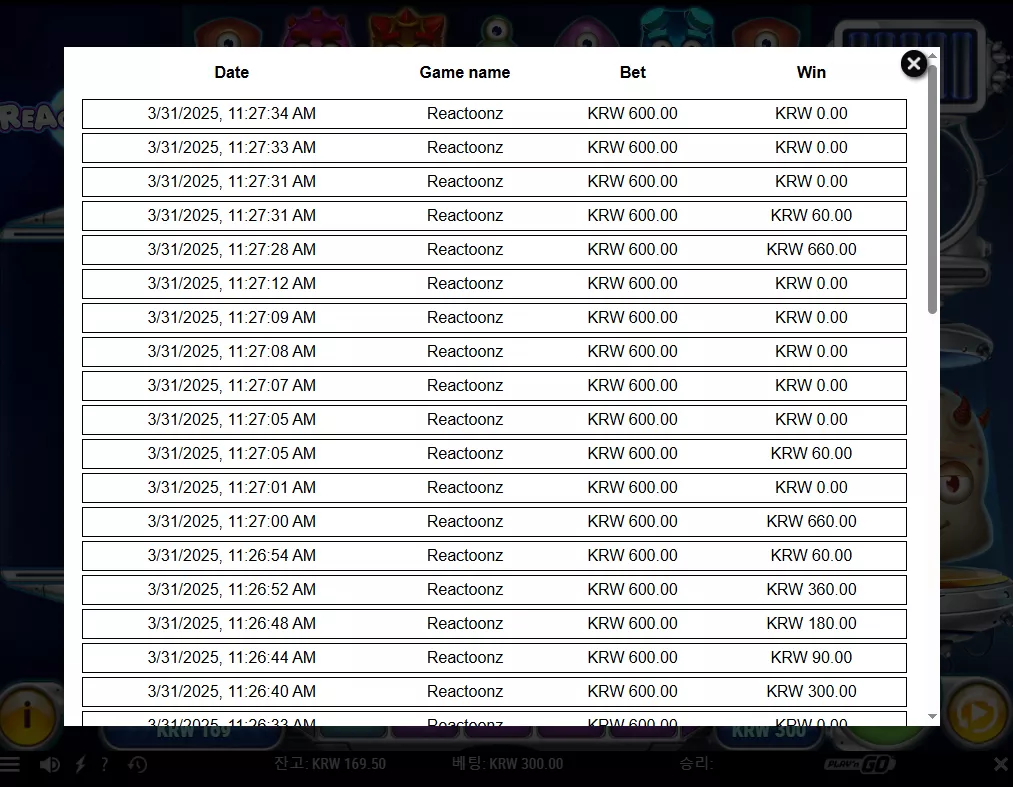Select the 11:27:12 AM history row date

coord(231,284)
